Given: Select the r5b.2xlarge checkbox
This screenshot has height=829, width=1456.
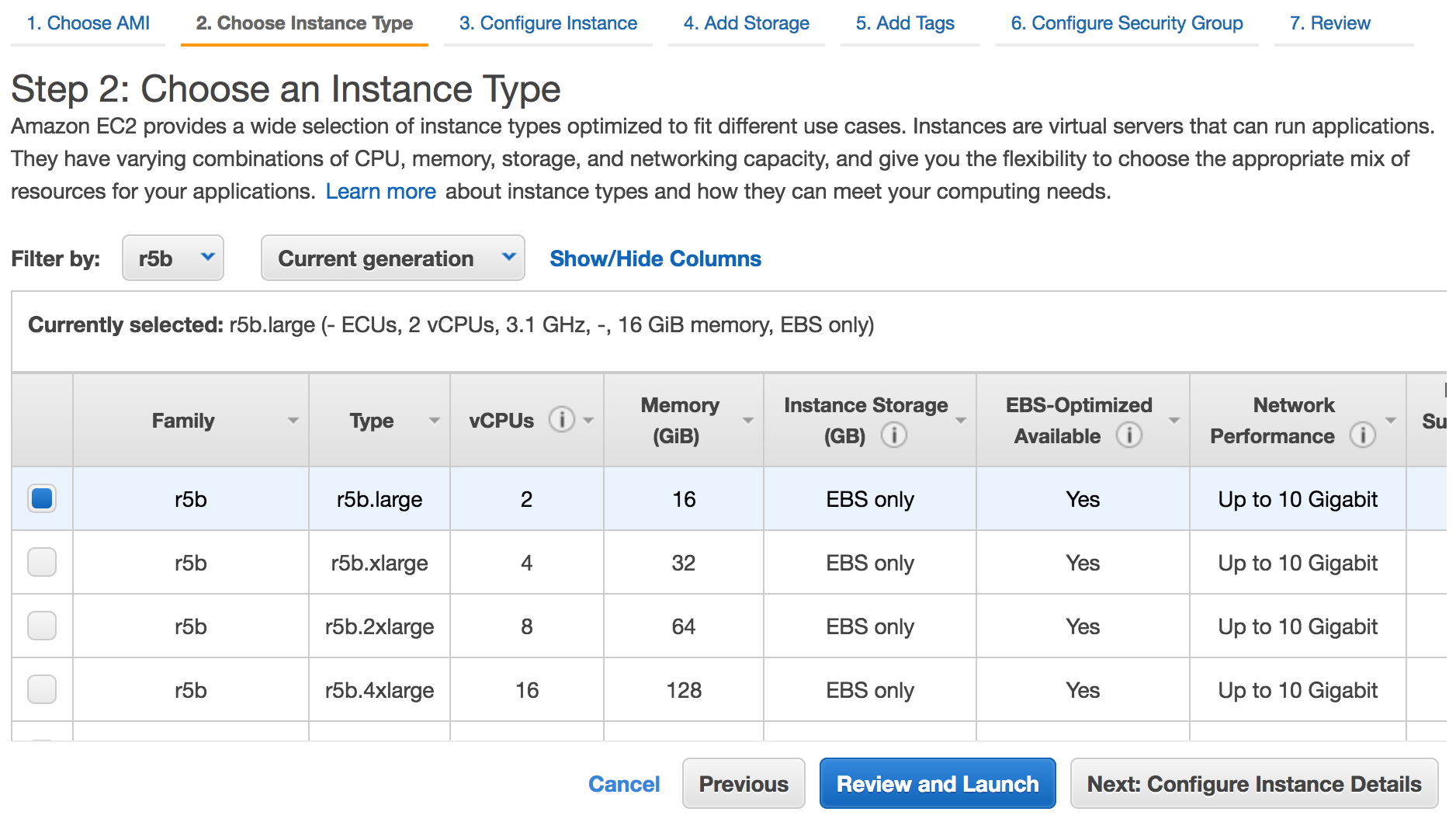Looking at the screenshot, I should [x=42, y=626].
